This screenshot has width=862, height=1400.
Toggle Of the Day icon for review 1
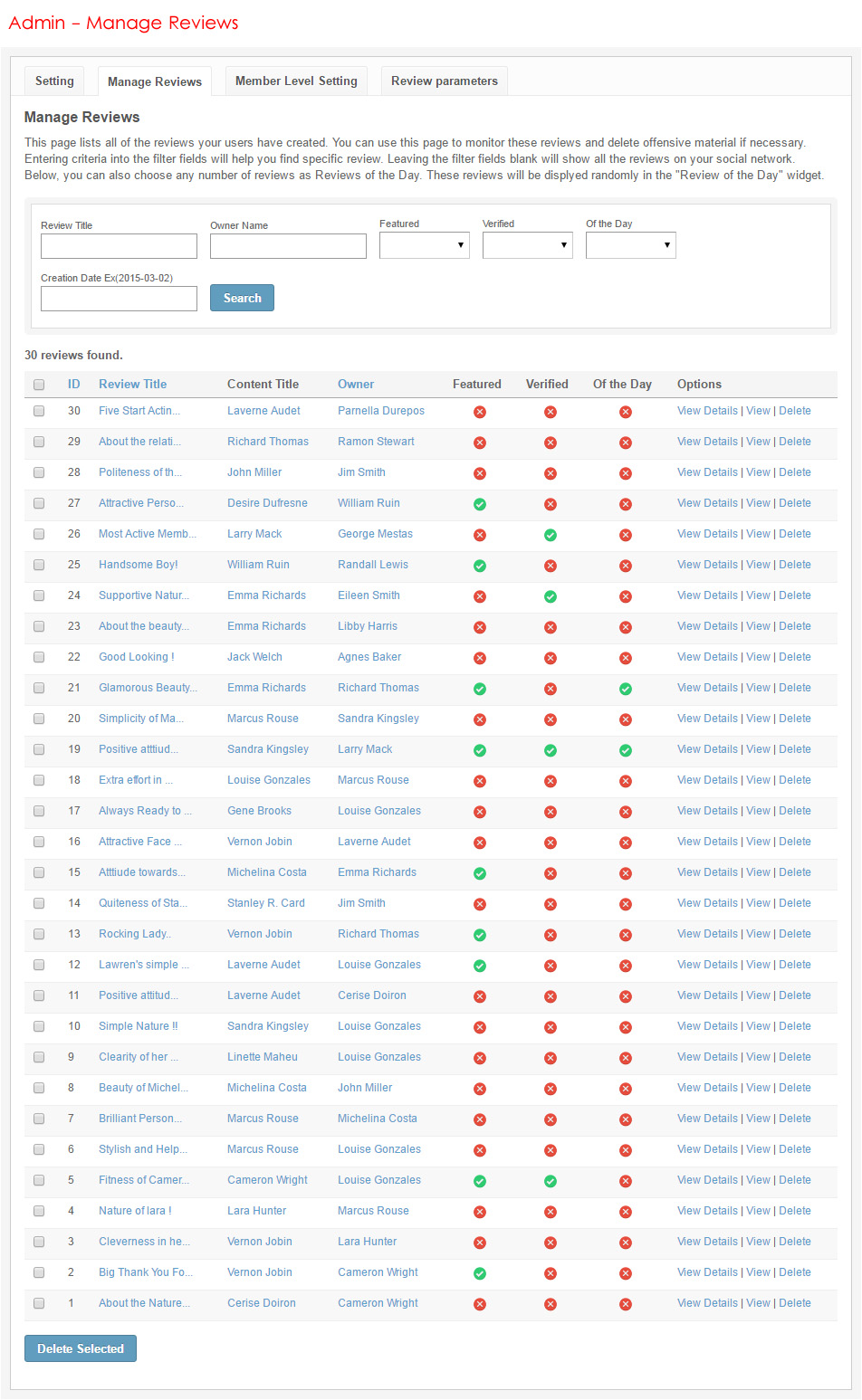(x=625, y=1304)
